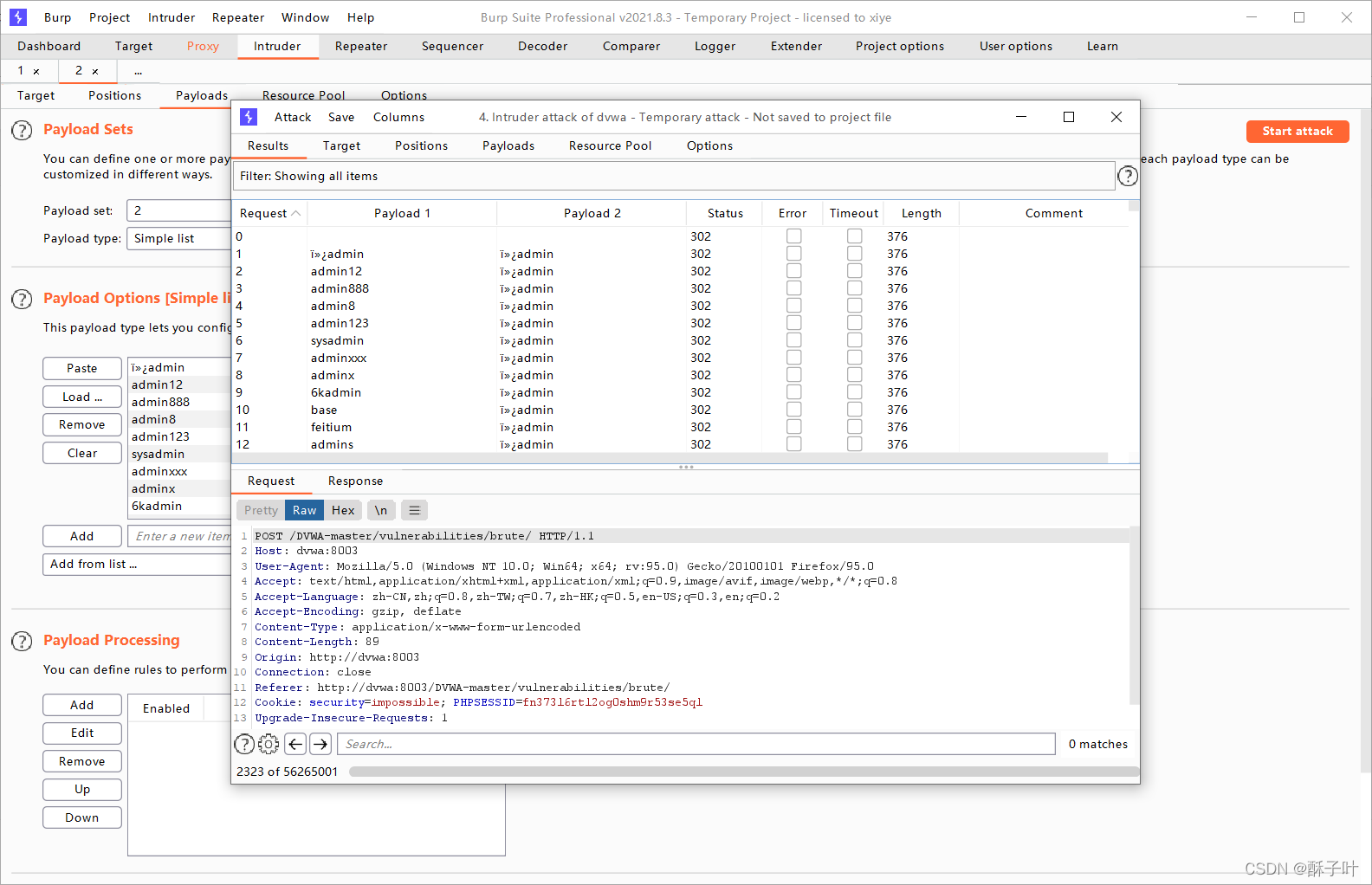
Task: Toggle Error checkbox for sysadmin row
Action: (x=793, y=339)
